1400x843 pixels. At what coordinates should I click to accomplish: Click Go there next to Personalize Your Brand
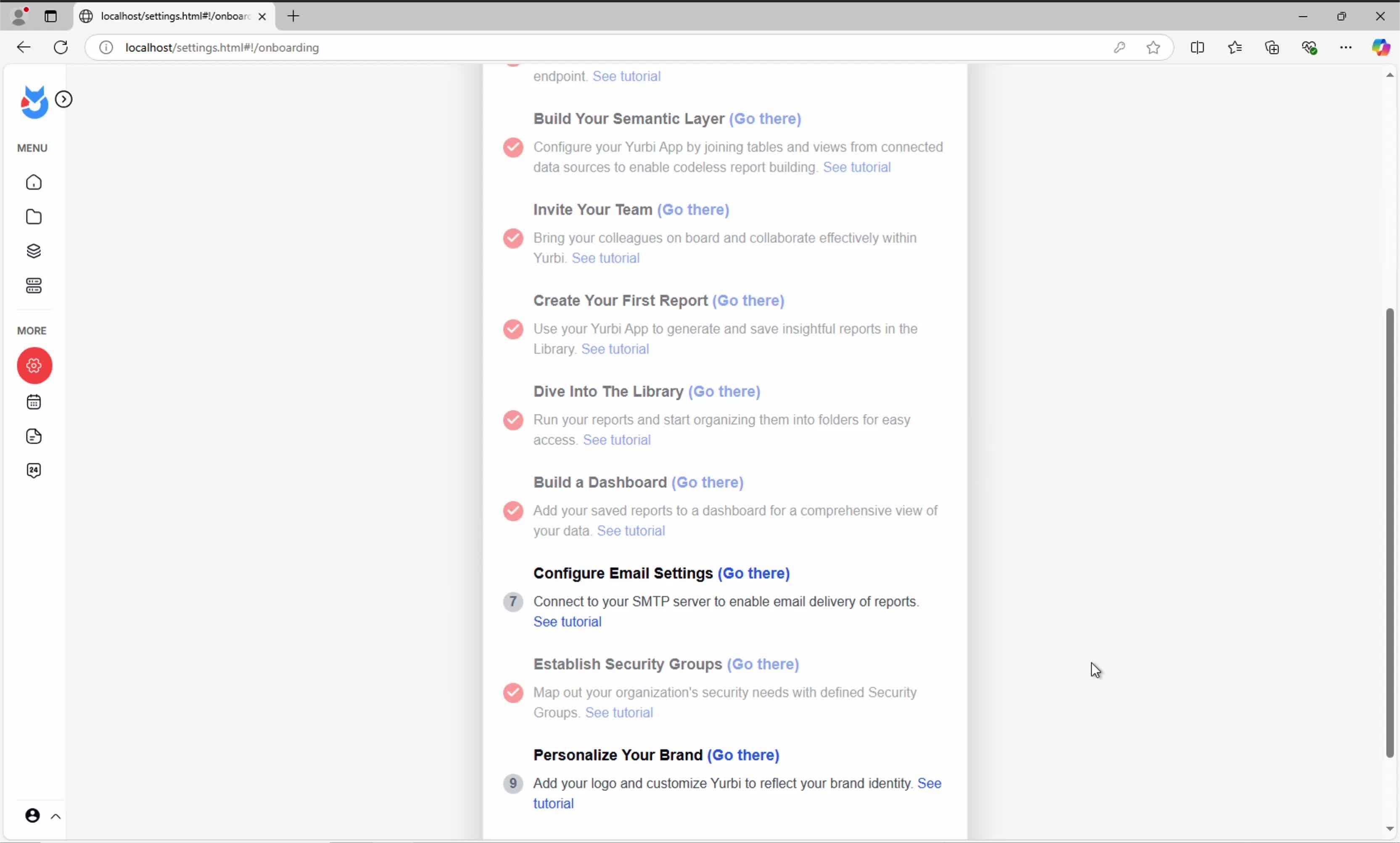click(742, 755)
